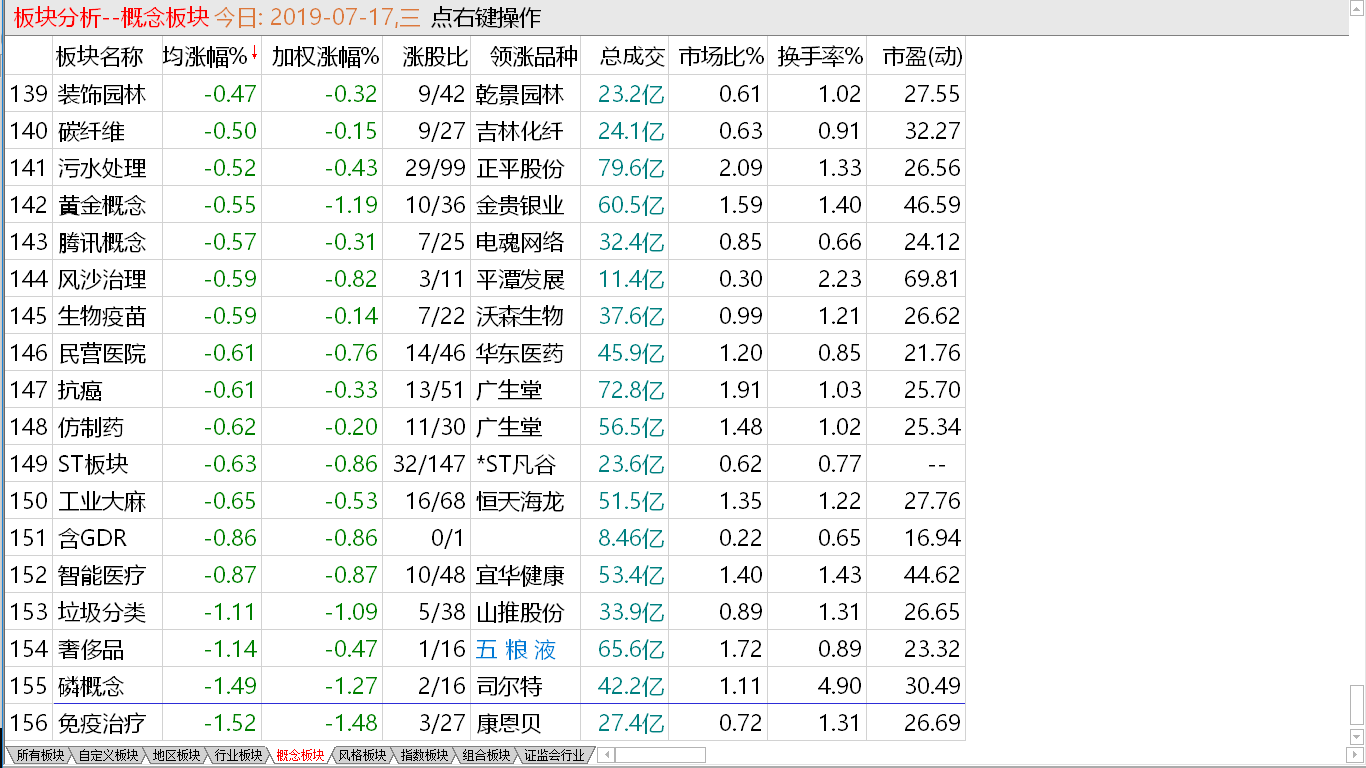Click the vertical scrollbar thumb

click(1357, 706)
